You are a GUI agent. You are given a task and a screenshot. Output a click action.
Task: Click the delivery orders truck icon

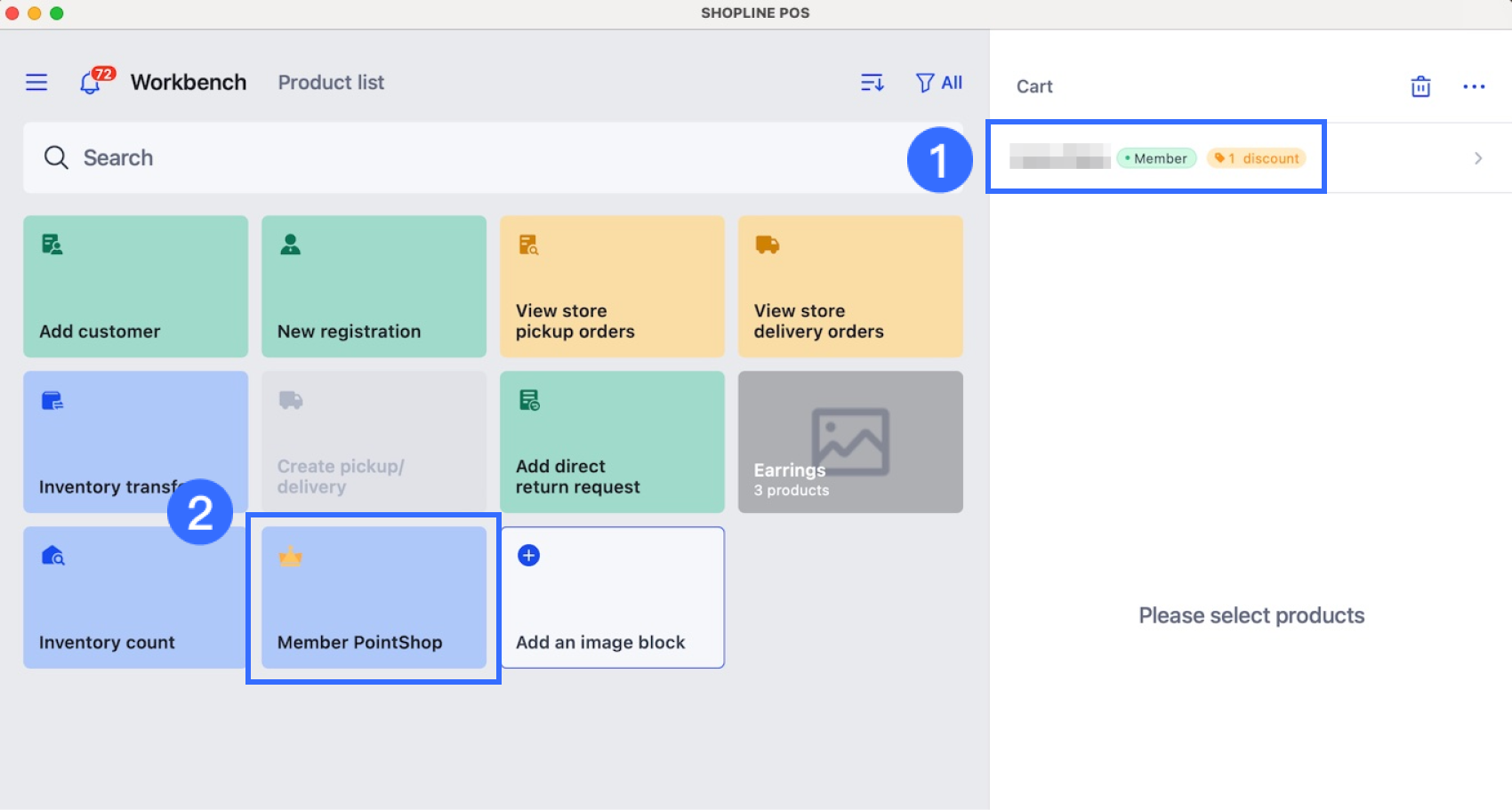pos(768,245)
